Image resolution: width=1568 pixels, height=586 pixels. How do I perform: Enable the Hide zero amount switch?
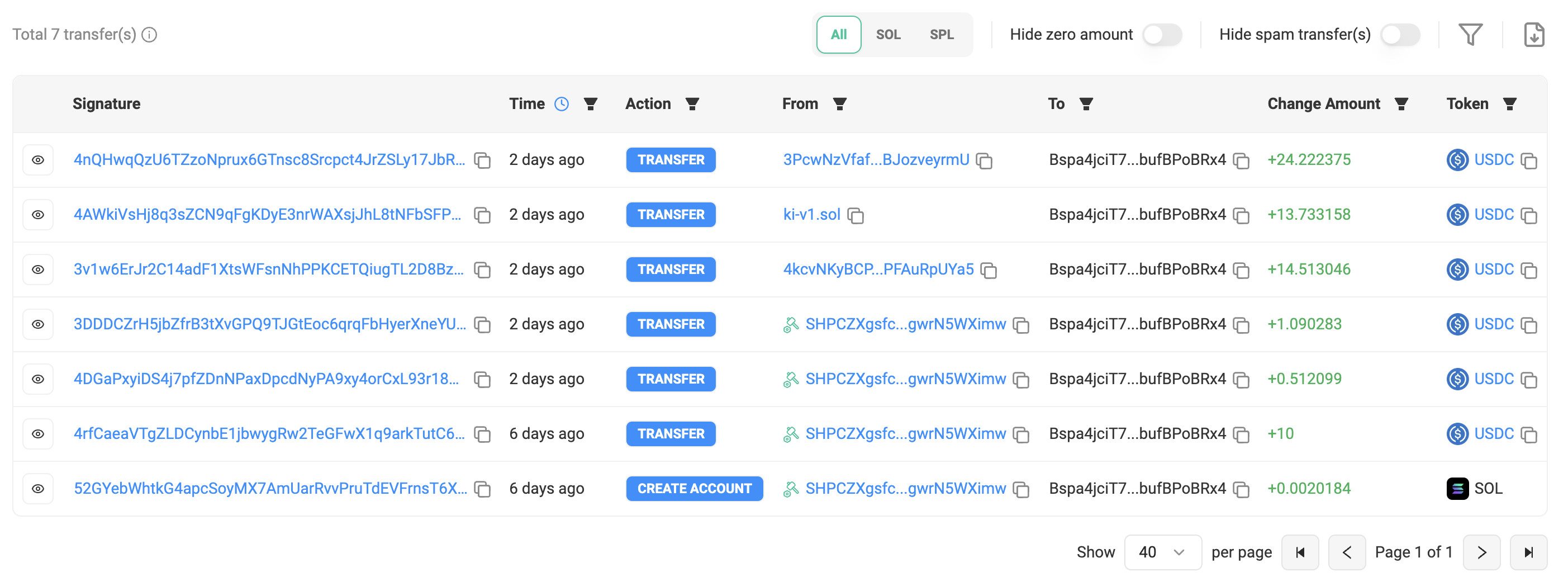coord(1161,35)
